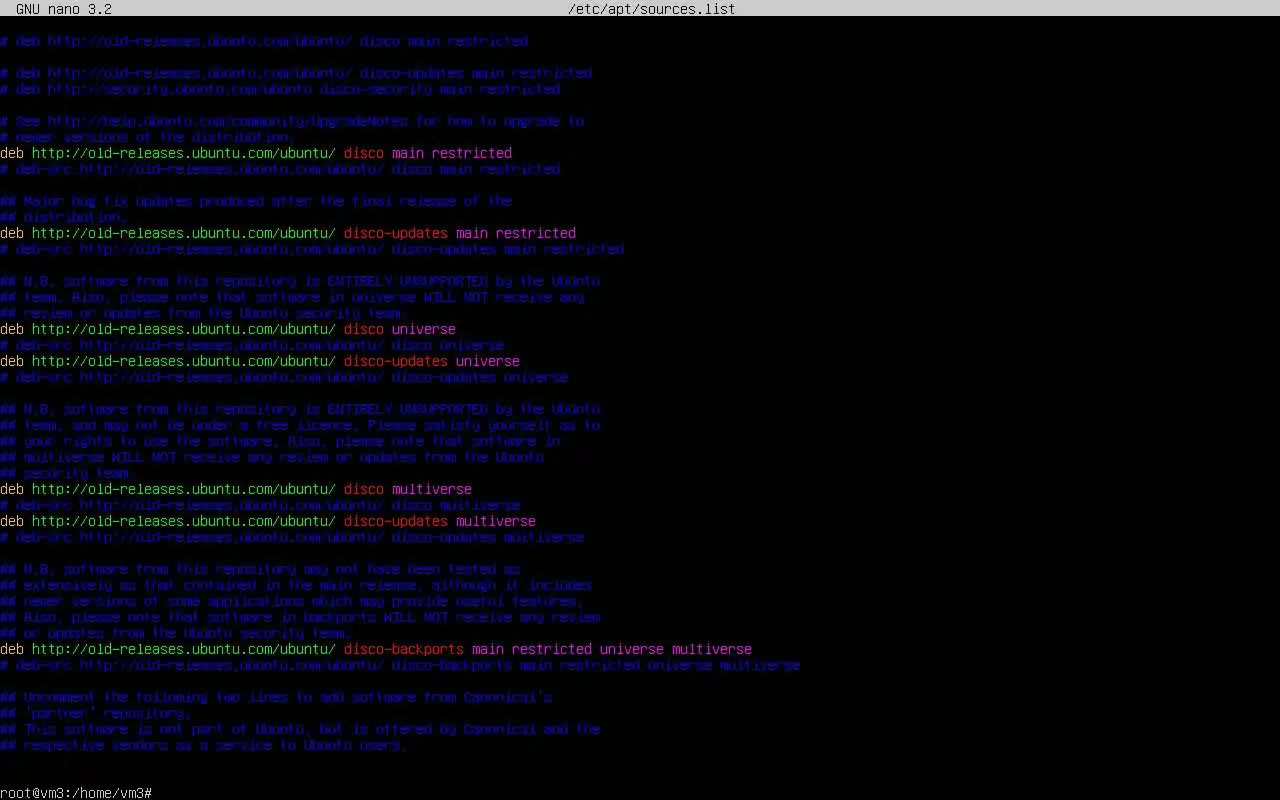
Task: Click the 'root@vm3:/home/vm3#' shell prompt
Action: [x=76, y=793]
